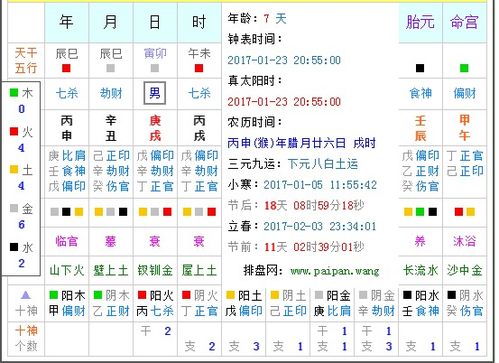Click the 丙申 year pillar

pos(66,128)
